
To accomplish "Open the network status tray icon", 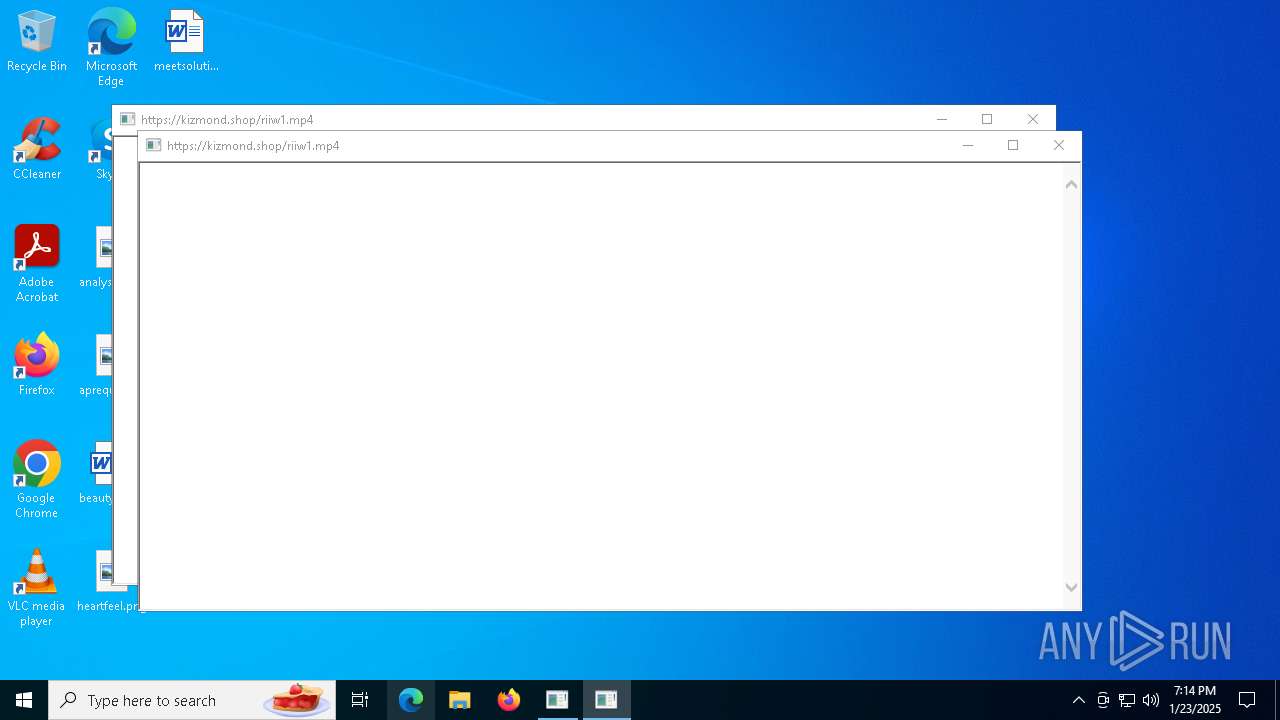I will coord(1127,700).
